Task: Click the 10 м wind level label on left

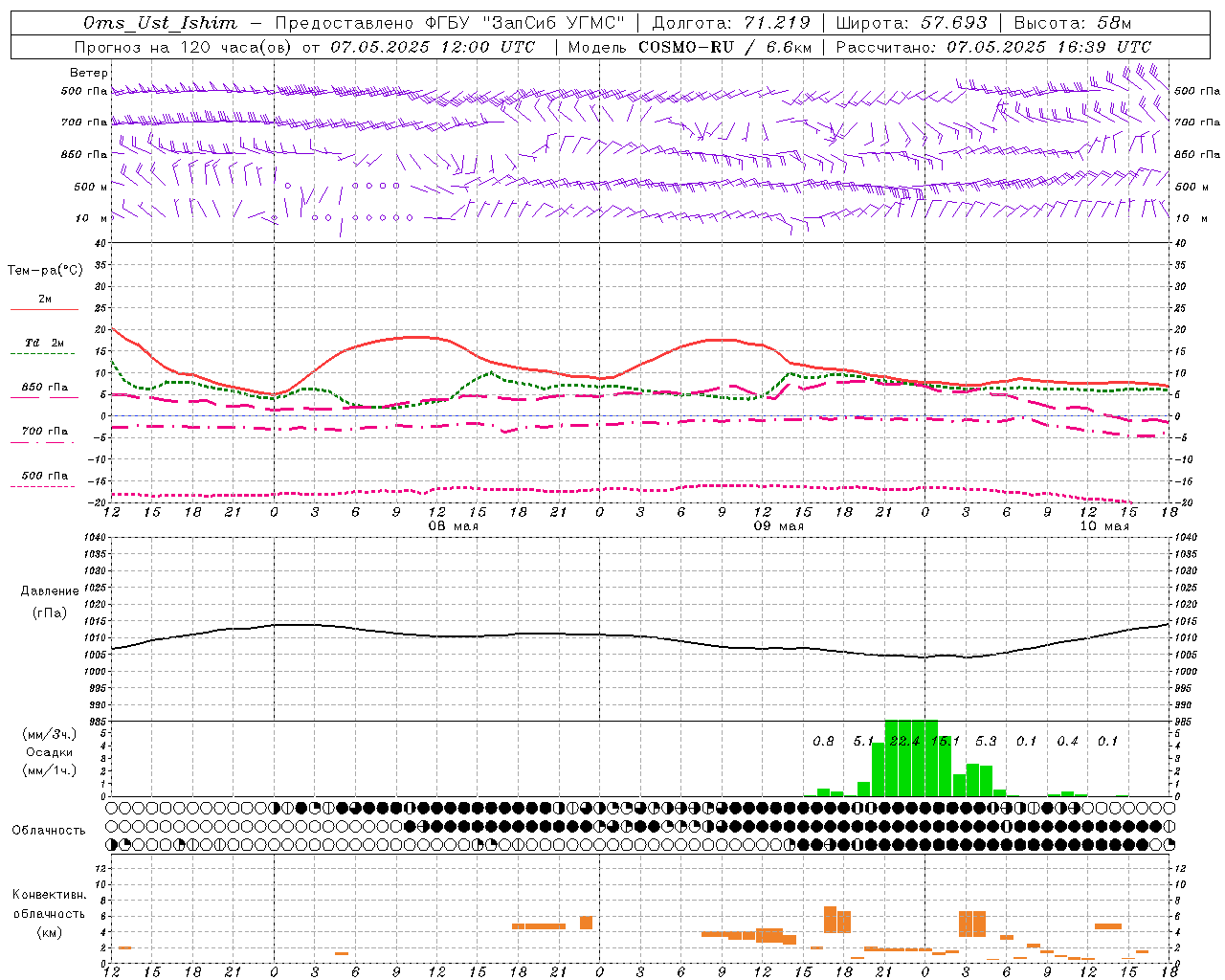Action: coord(91,219)
